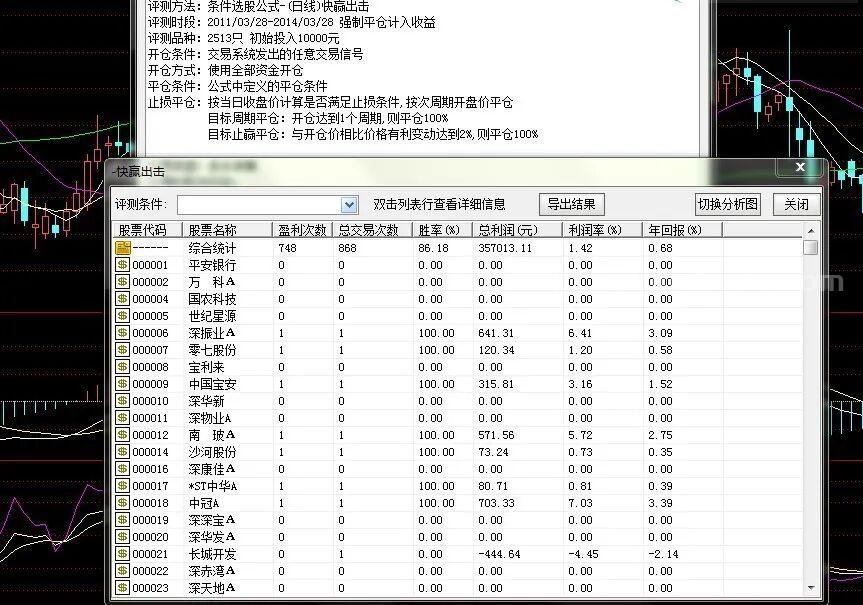Click the coin icon for stock 000001

coord(123,265)
